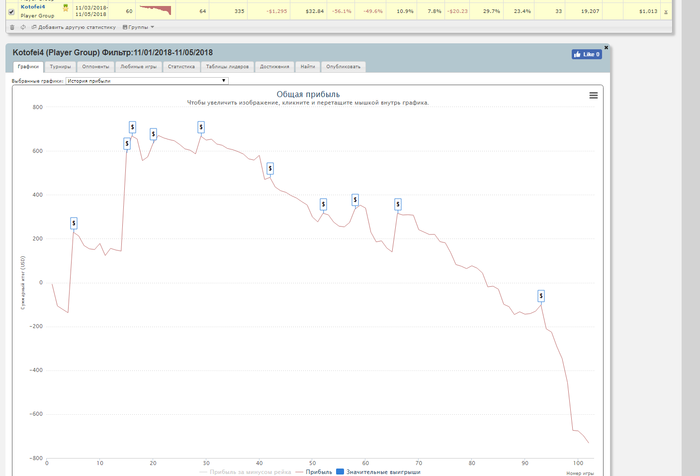
Task: Switch to the 'Турниры' tab
Action: pos(60,67)
